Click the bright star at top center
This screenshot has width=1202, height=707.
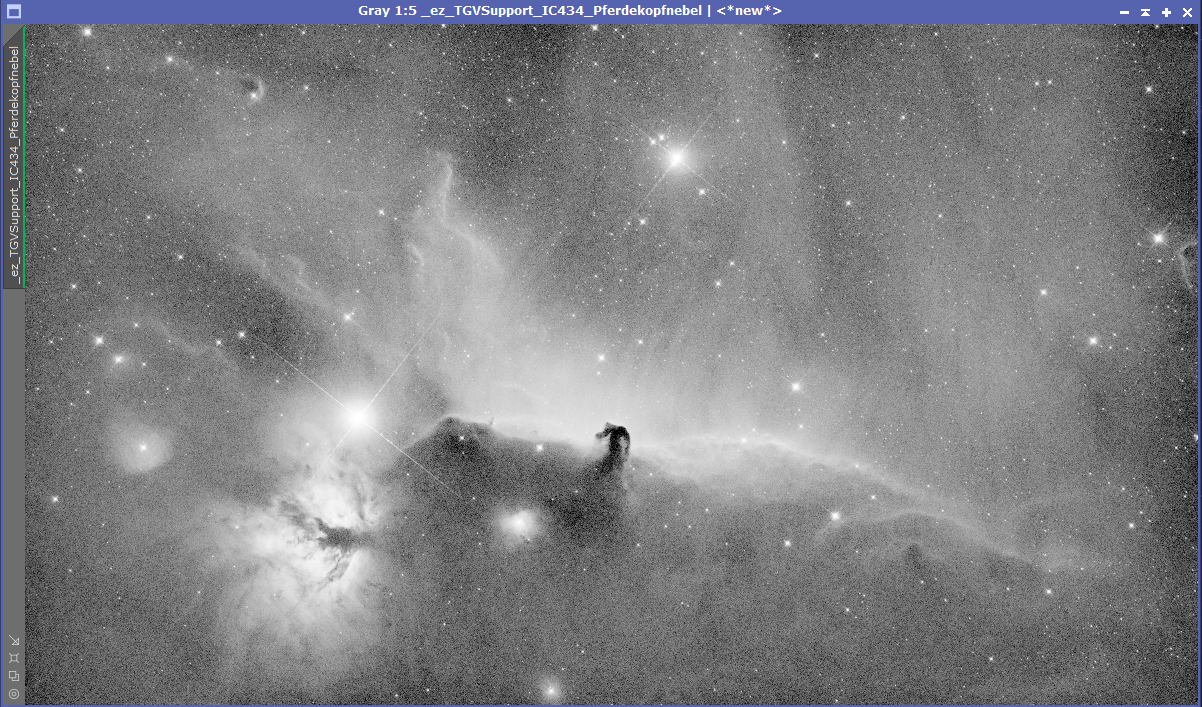(676, 157)
